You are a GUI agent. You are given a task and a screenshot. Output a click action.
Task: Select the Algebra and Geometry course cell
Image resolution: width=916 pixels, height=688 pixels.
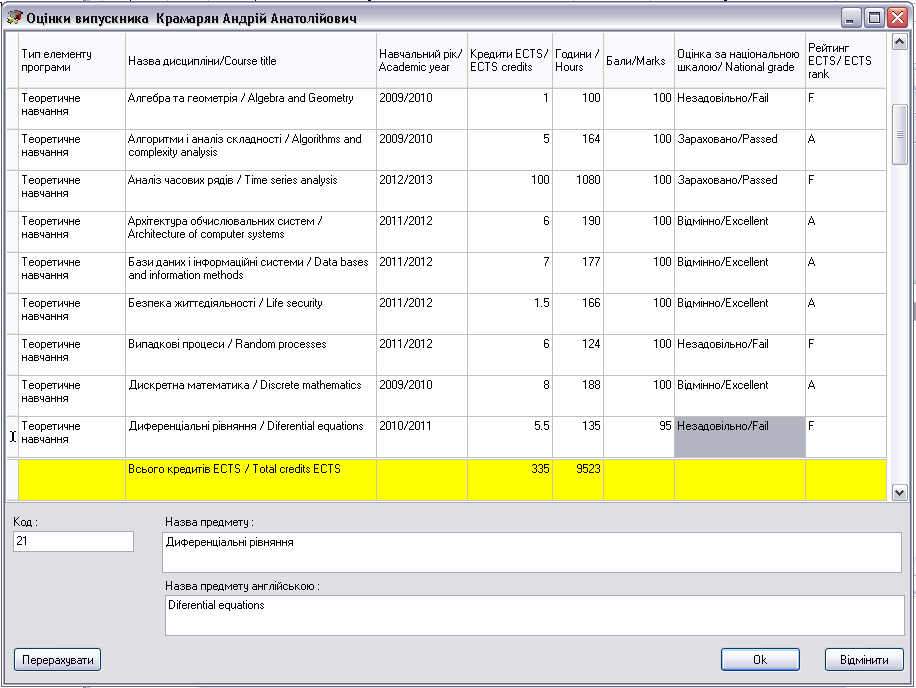251,109
